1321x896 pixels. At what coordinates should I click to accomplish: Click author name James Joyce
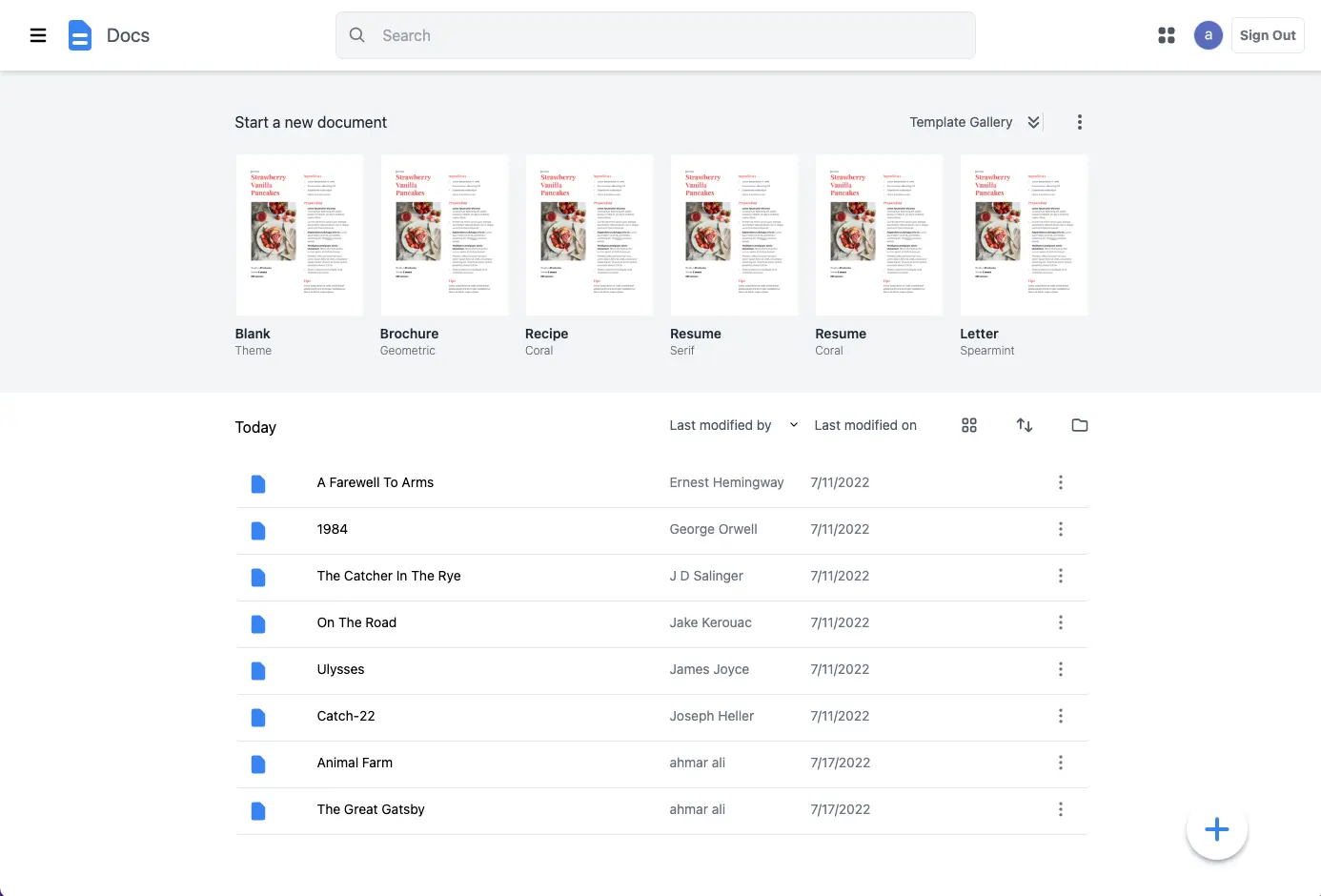[x=709, y=669]
